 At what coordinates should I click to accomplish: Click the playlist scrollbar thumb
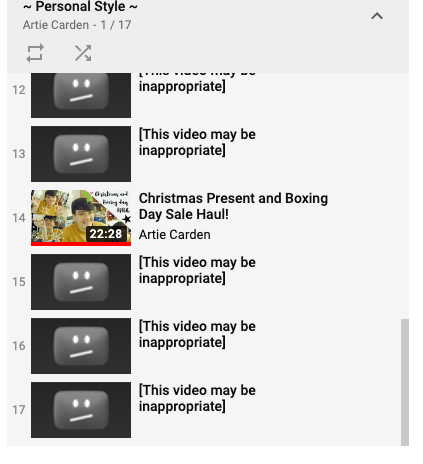click(405, 382)
